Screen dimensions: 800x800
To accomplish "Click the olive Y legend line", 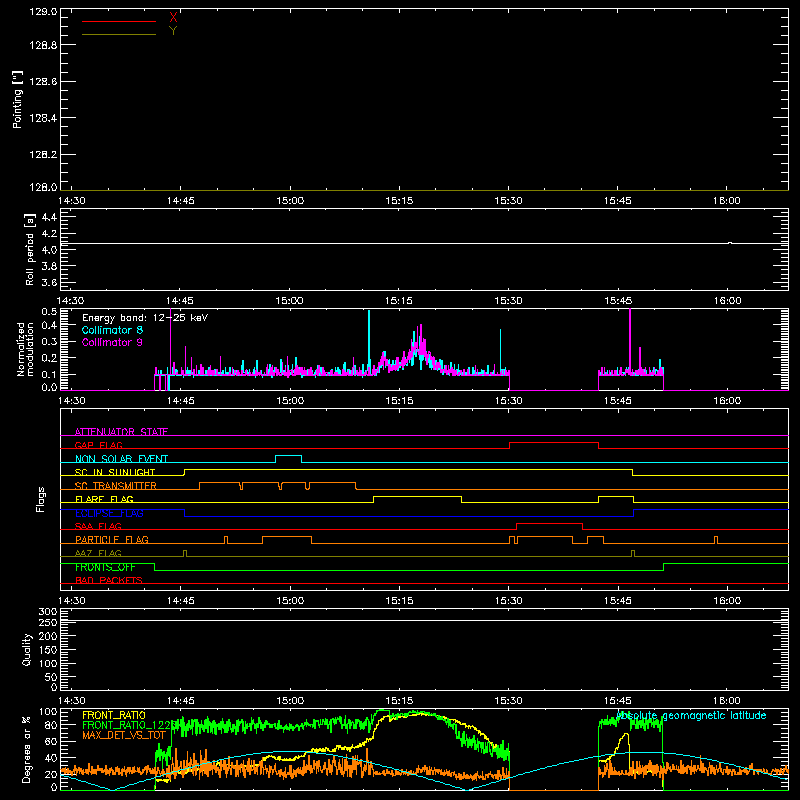I will pyautogui.click(x=119, y=34).
